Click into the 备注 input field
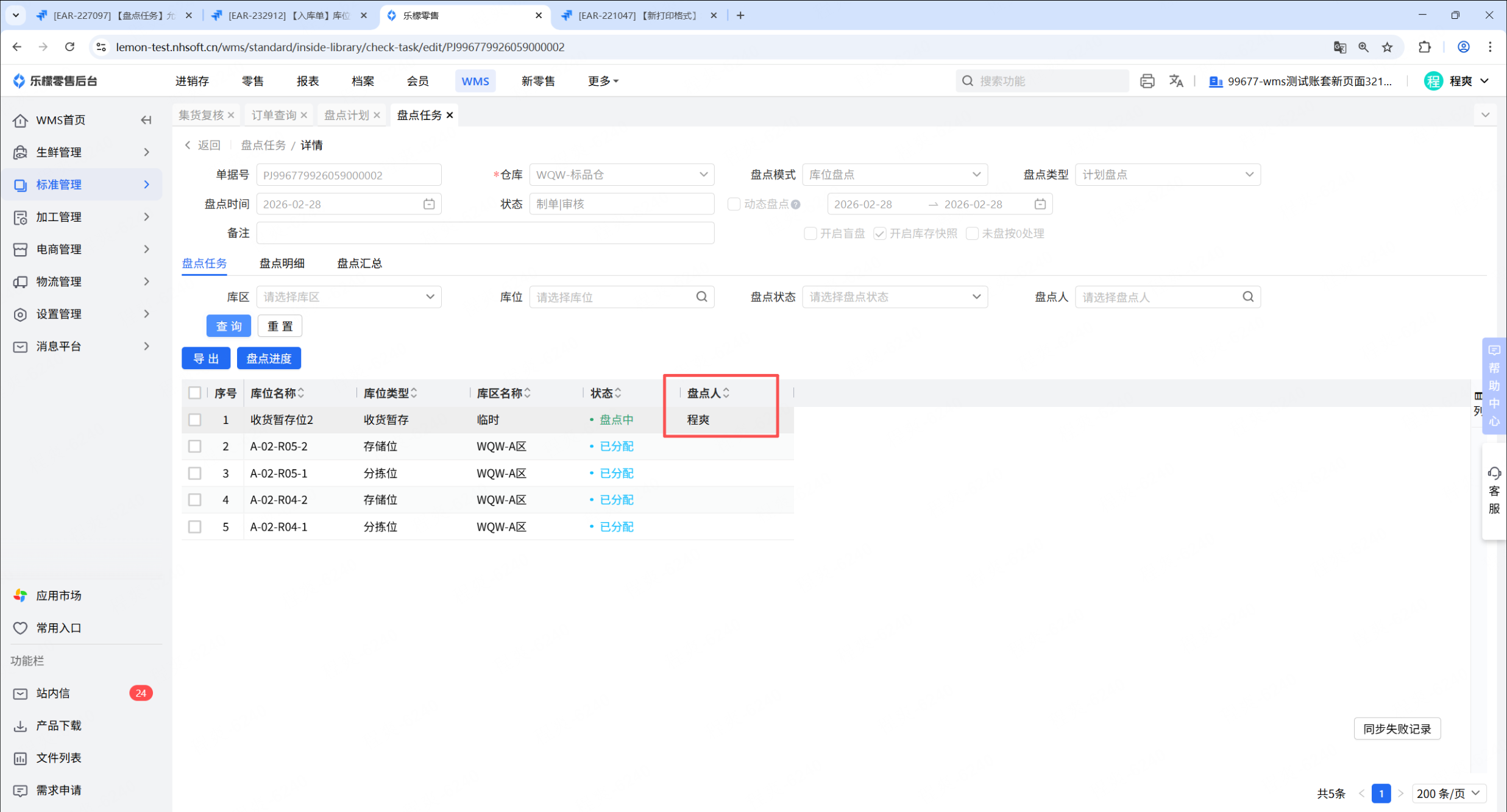The image size is (1507, 812). click(x=484, y=233)
